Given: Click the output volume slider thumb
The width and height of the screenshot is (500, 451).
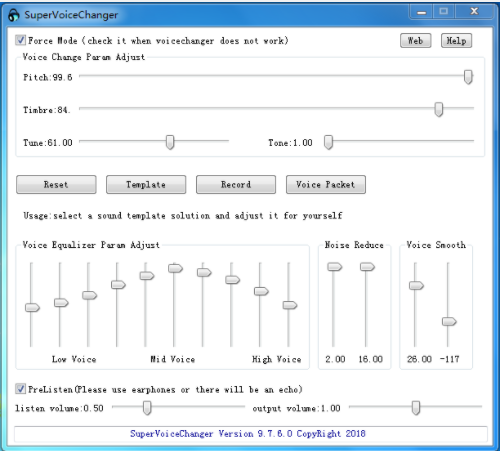Looking at the screenshot, I should 415,408.
